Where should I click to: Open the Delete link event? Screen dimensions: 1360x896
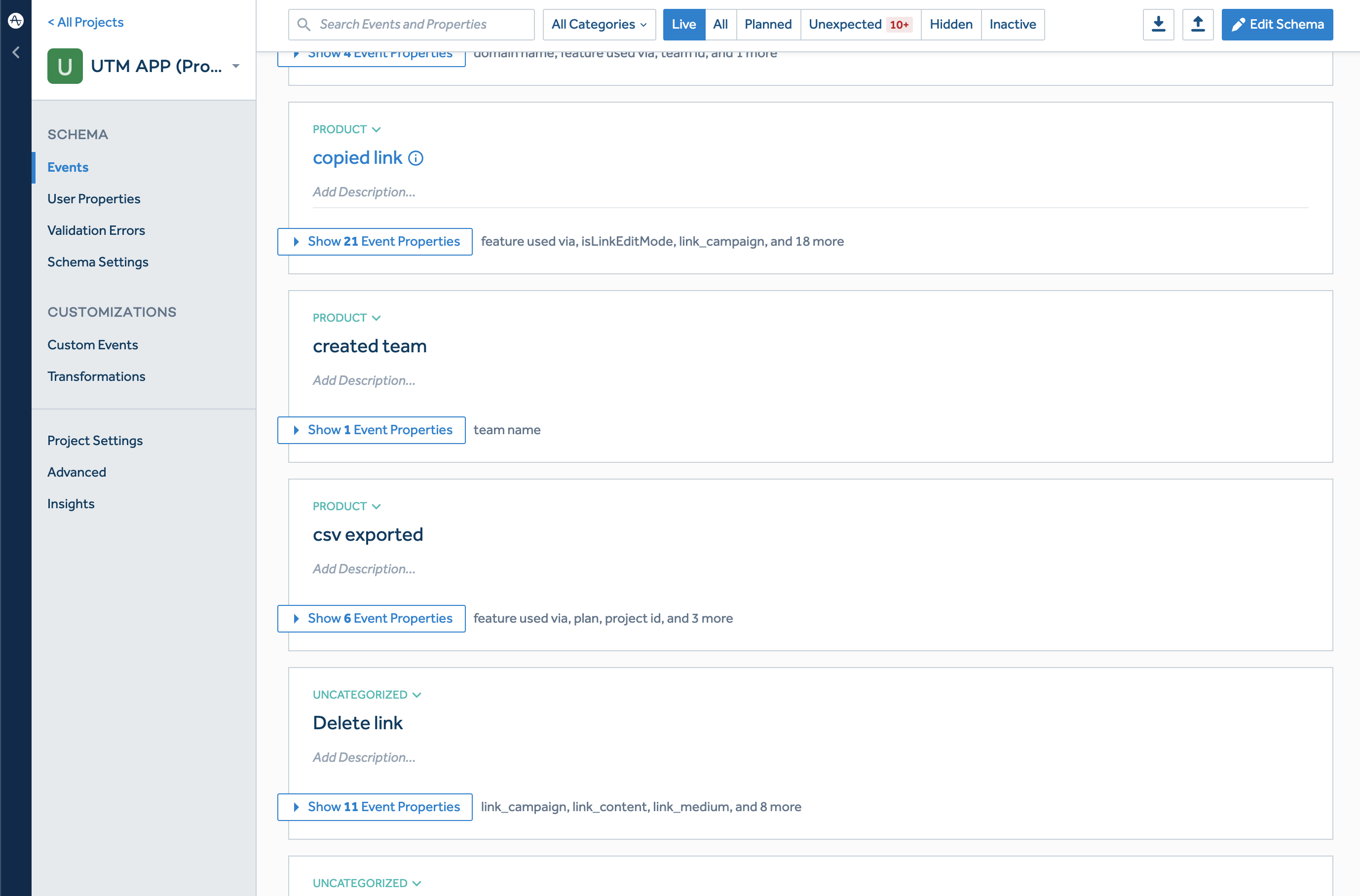[358, 723]
